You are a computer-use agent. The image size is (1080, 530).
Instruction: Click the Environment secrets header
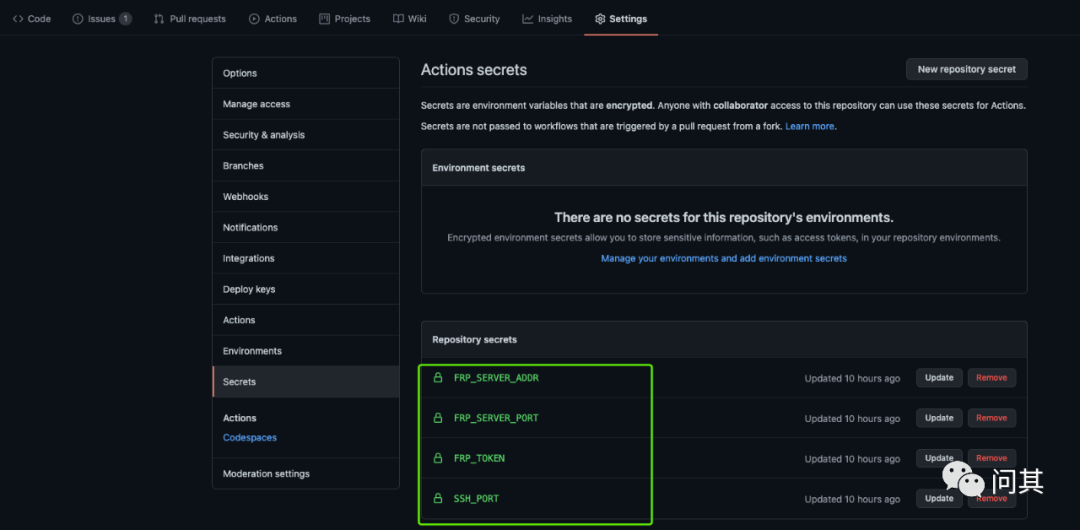click(x=479, y=167)
